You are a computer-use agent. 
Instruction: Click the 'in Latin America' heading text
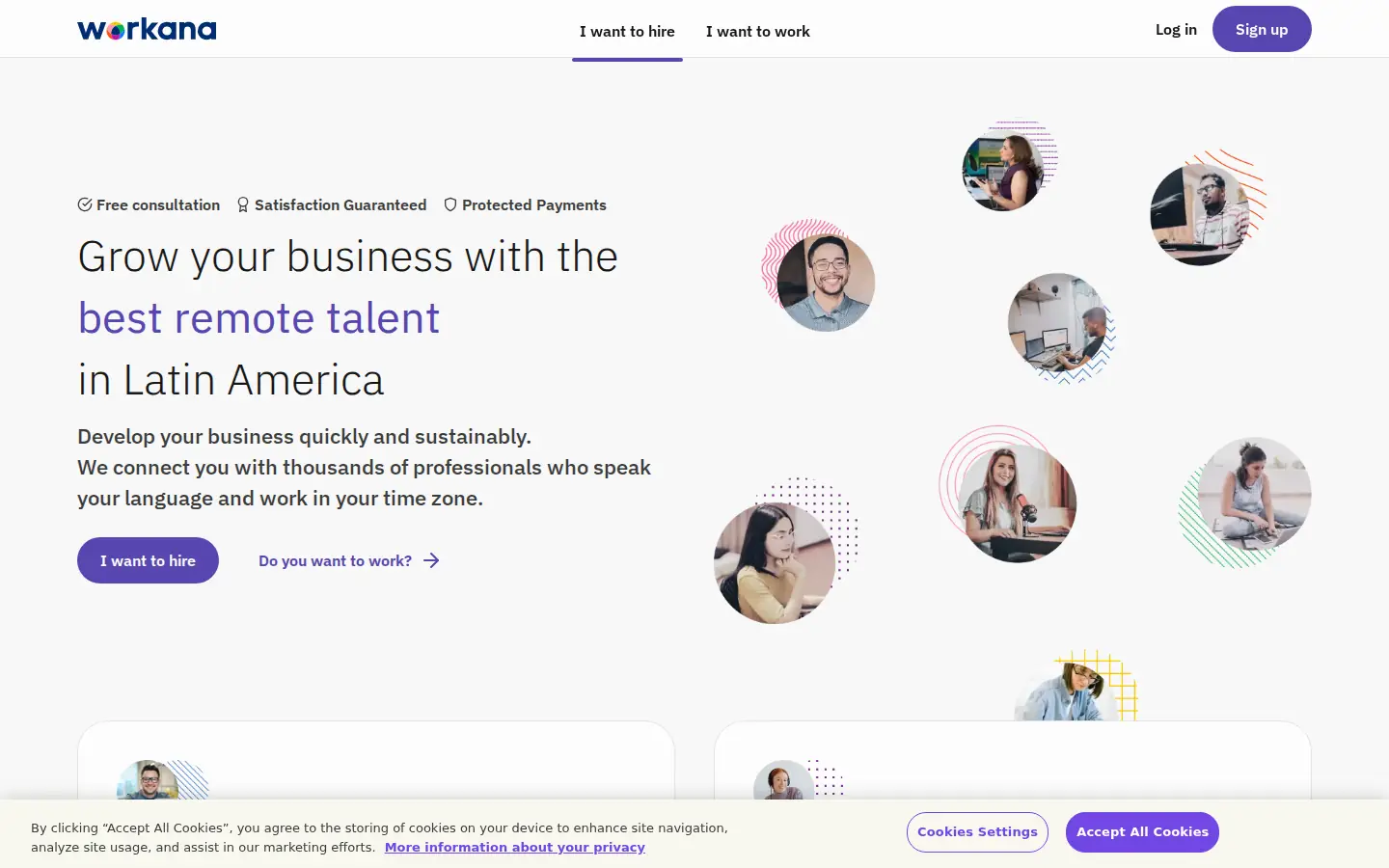coord(231,380)
